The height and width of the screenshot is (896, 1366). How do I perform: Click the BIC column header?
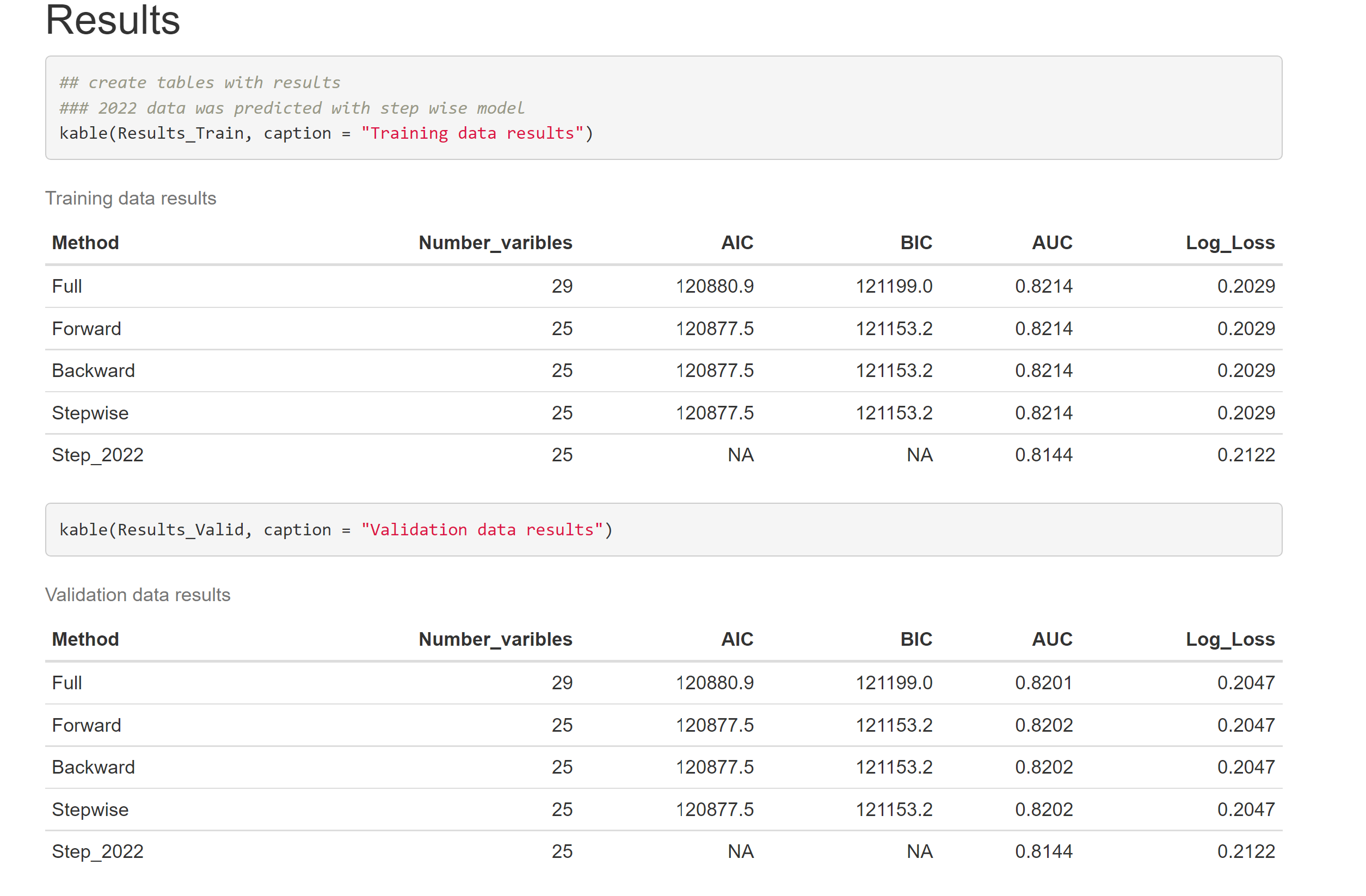coord(915,242)
